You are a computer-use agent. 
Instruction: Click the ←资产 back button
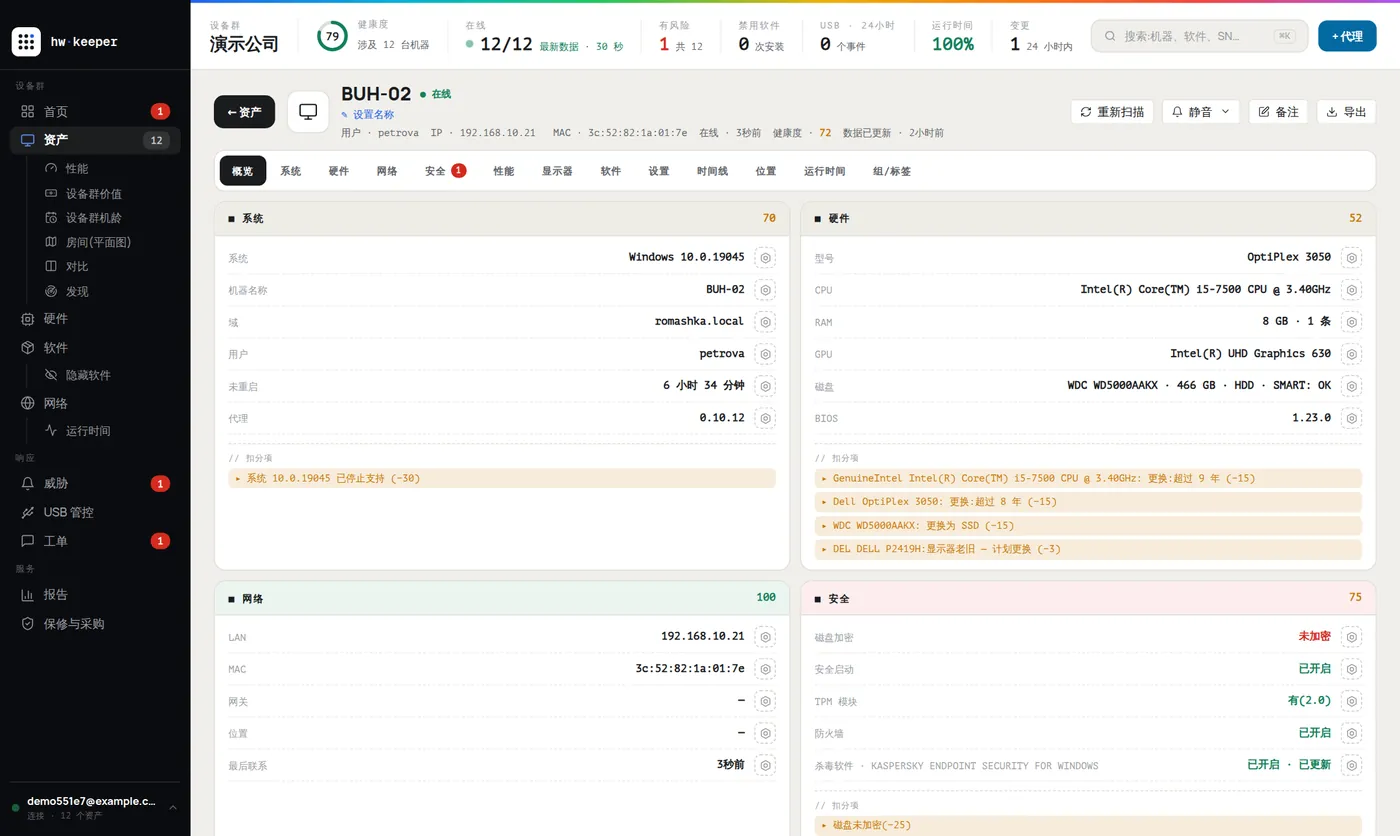(x=244, y=112)
